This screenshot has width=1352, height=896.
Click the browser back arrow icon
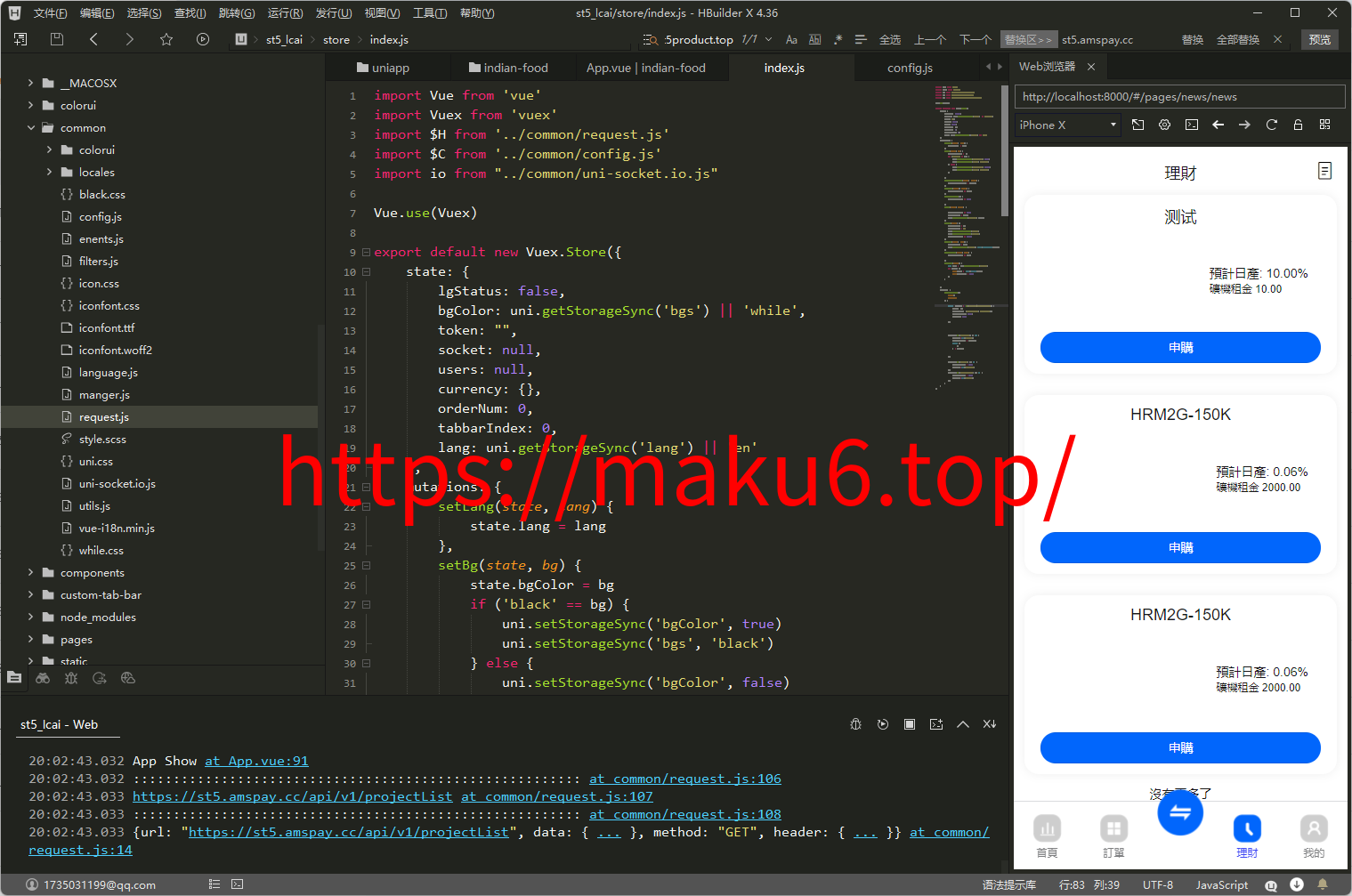(1218, 125)
